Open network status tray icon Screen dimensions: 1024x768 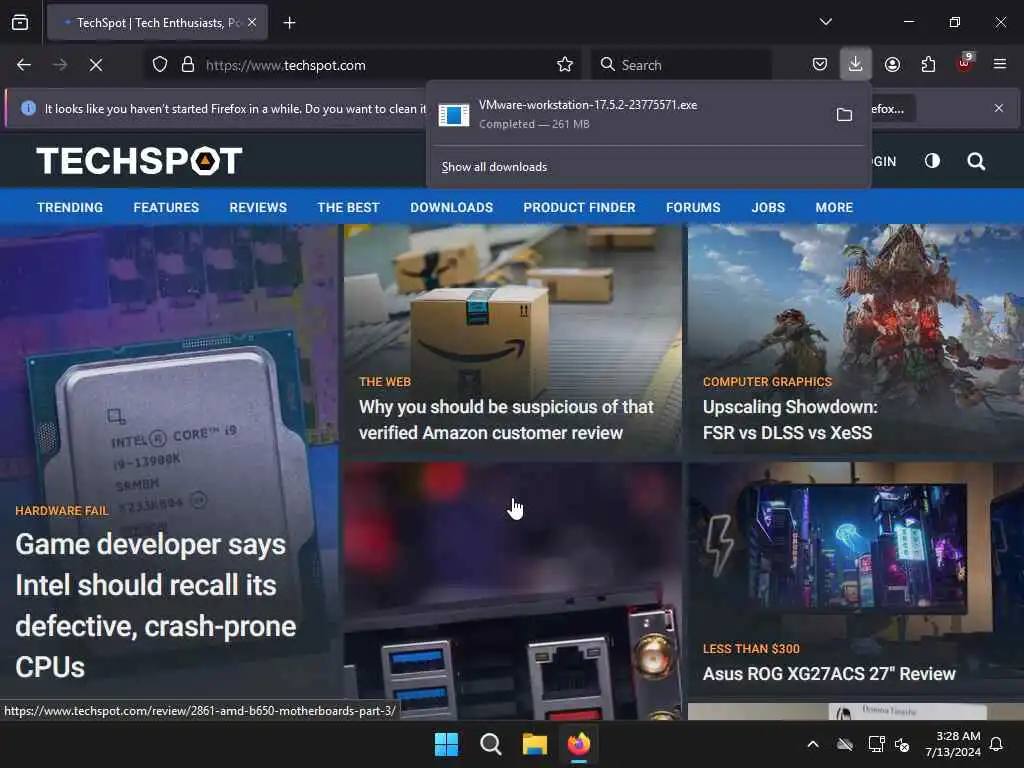pyautogui.click(x=876, y=744)
